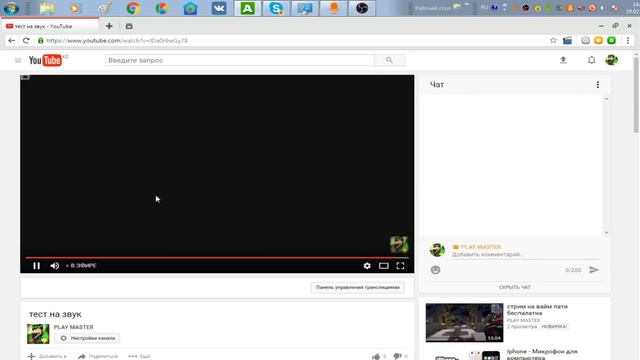The height and width of the screenshot is (360, 640).
Task: Click Добавить в to add to playlist
Action: pos(47,356)
